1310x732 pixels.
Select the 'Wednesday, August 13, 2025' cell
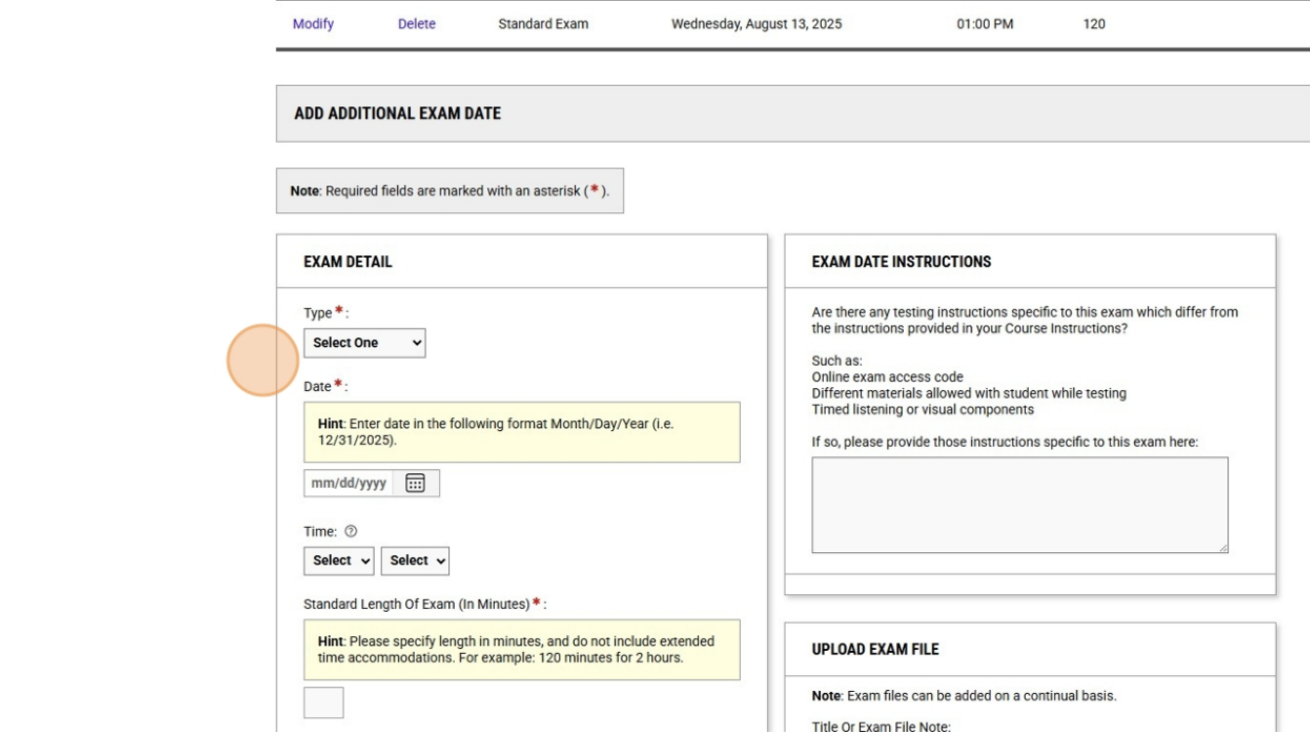coord(757,24)
